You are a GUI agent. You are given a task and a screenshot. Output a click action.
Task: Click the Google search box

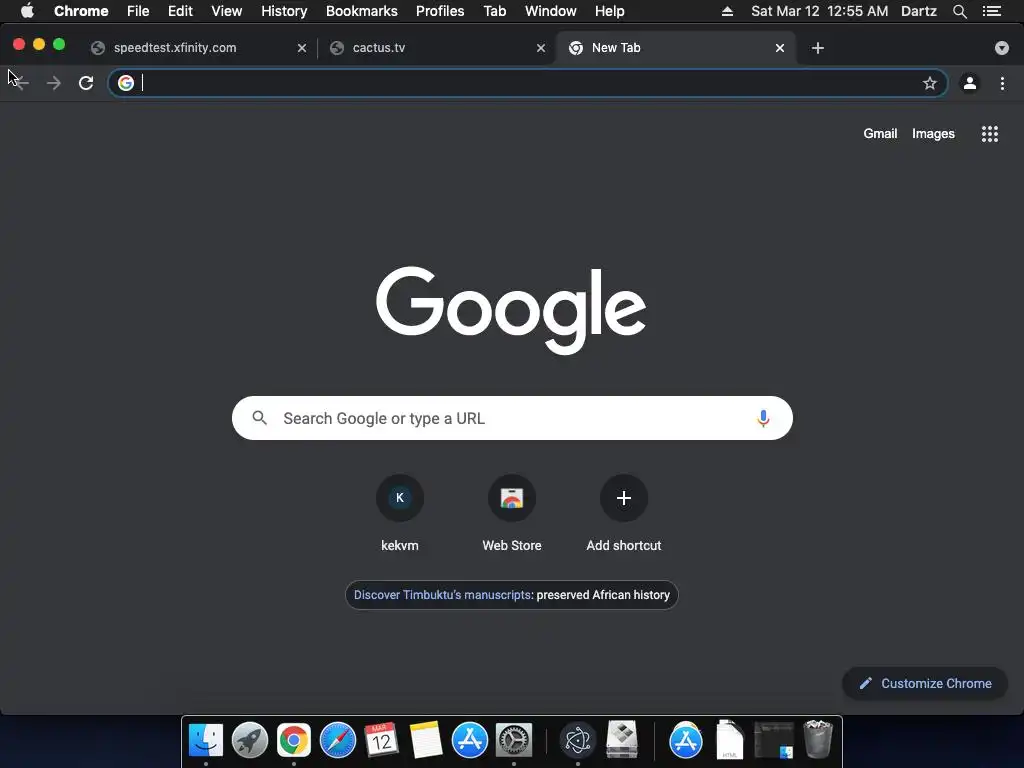click(512, 418)
